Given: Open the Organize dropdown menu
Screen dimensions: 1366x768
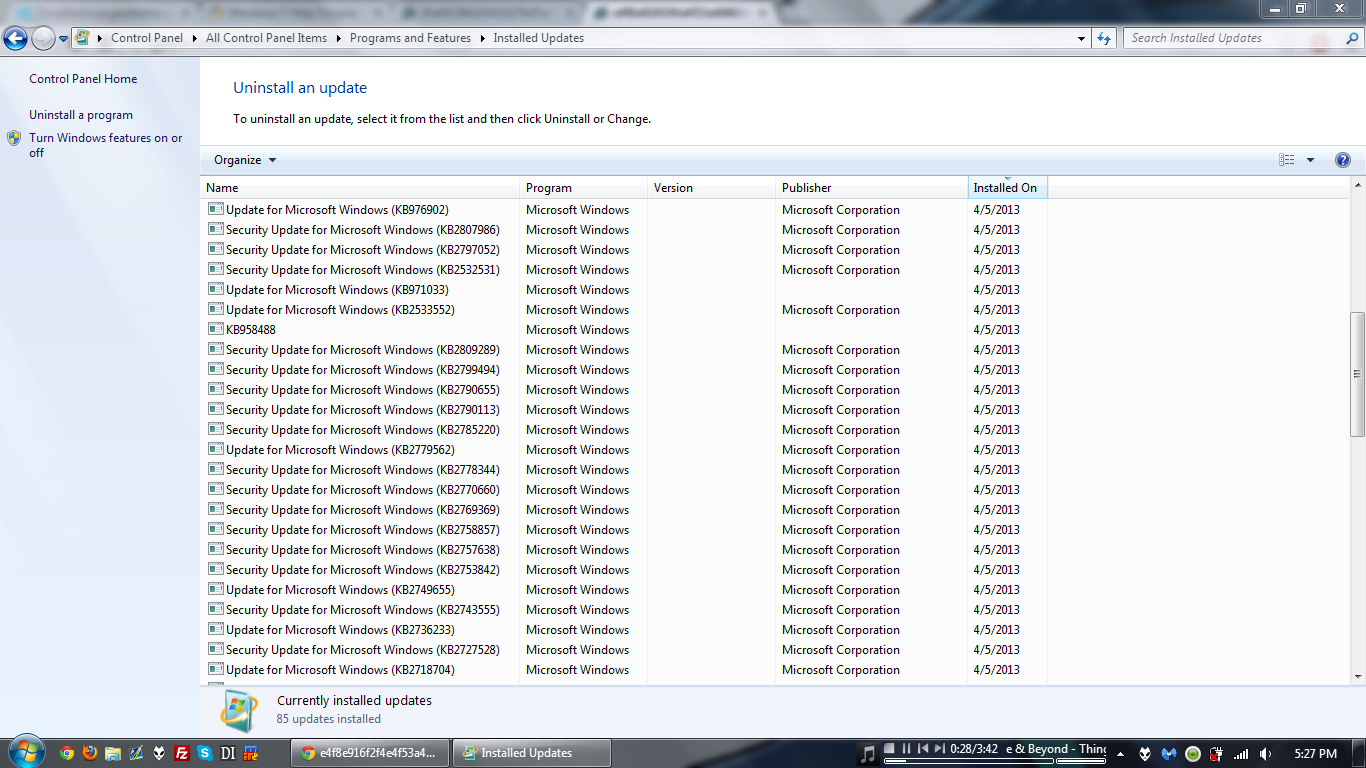Looking at the screenshot, I should pyautogui.click(x=245, y=160).
